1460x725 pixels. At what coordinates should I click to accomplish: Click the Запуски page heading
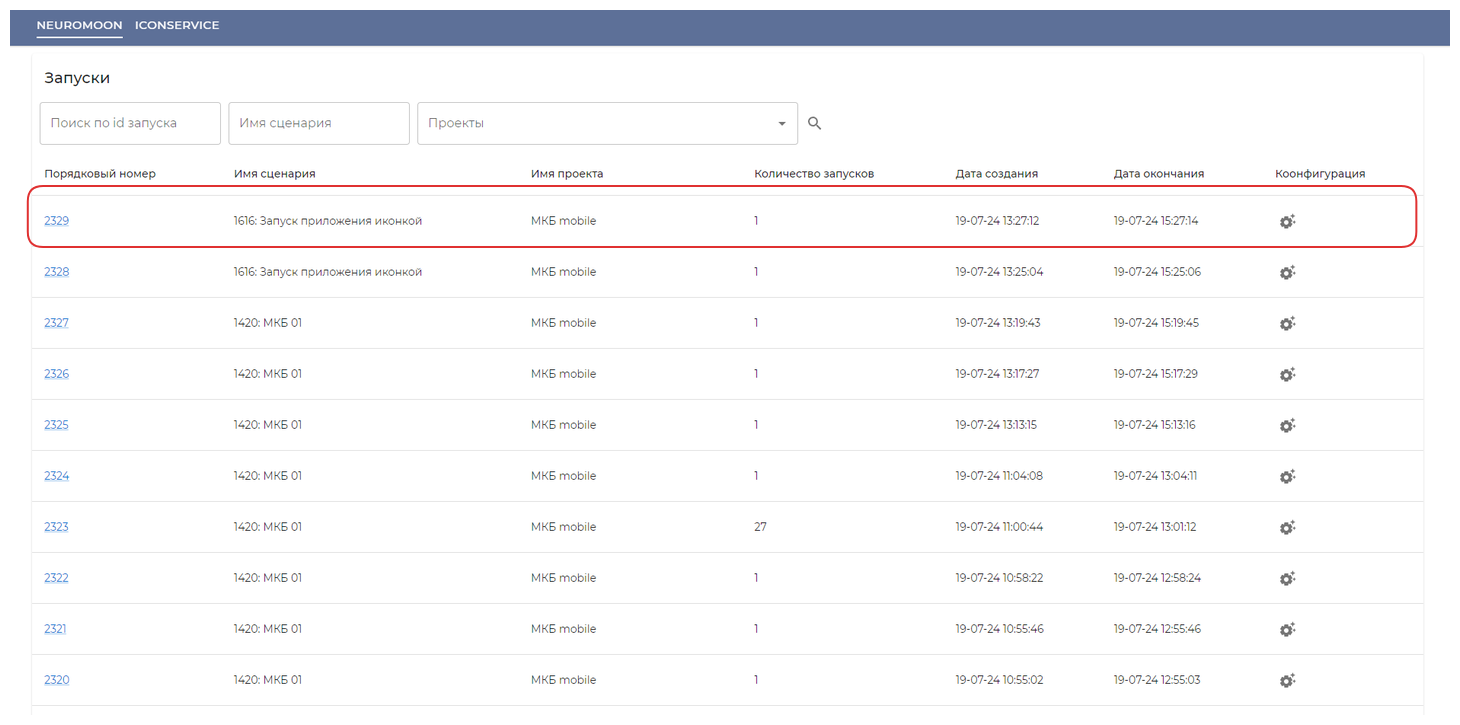77,78
